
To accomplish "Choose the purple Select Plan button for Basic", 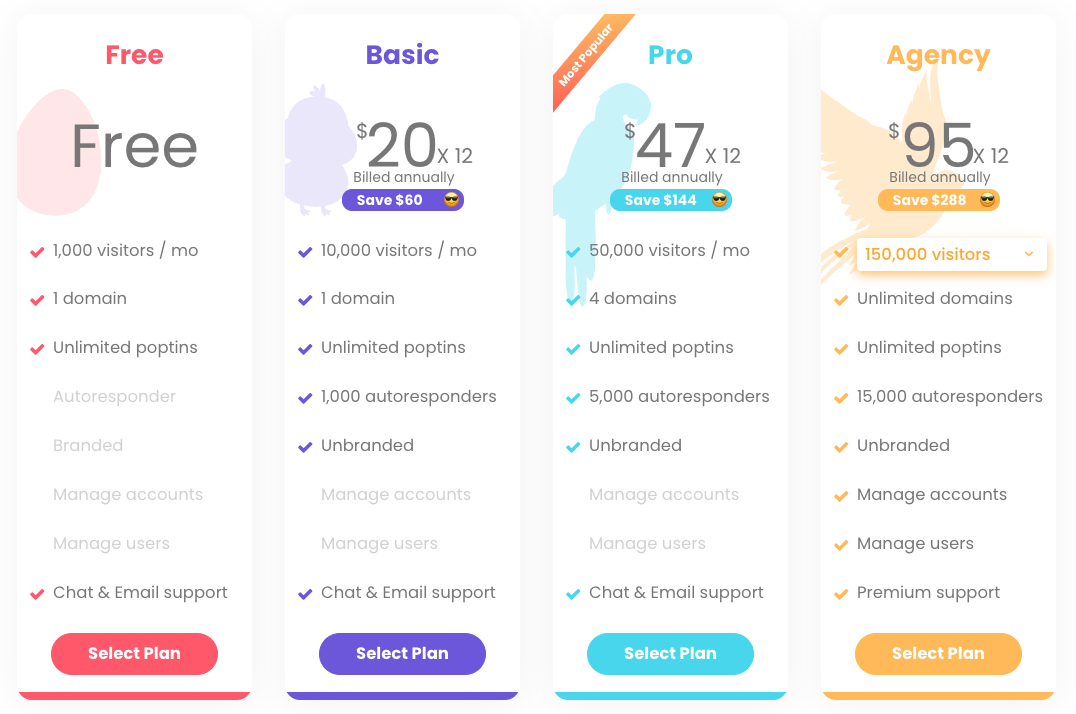I will pos(402,654).
